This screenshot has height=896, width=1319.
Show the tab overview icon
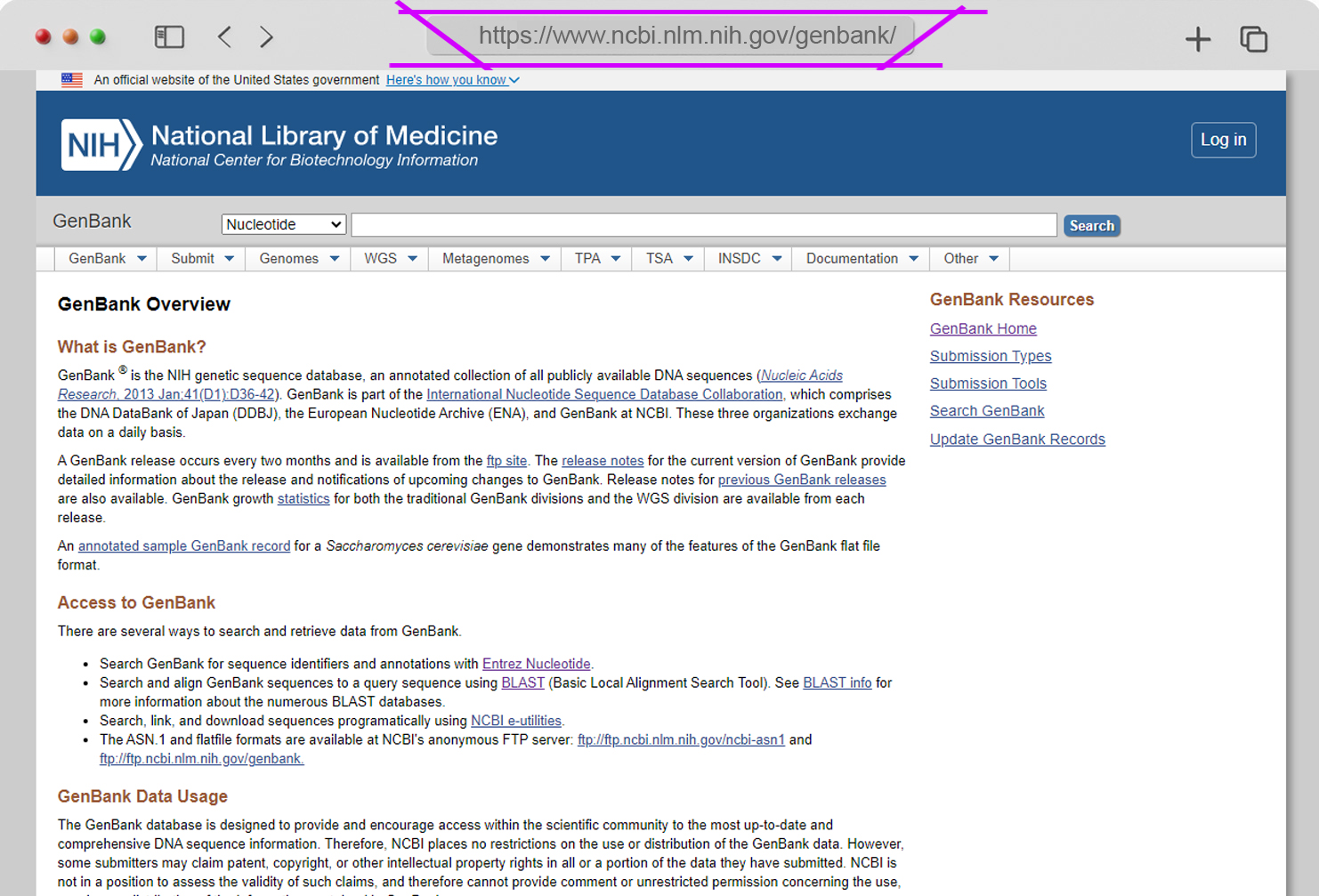point(1254,38)
